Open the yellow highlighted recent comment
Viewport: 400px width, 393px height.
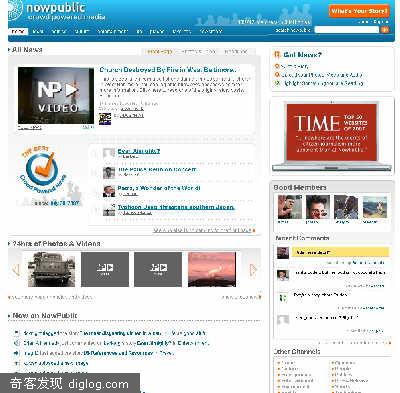(x=340, y=252)
